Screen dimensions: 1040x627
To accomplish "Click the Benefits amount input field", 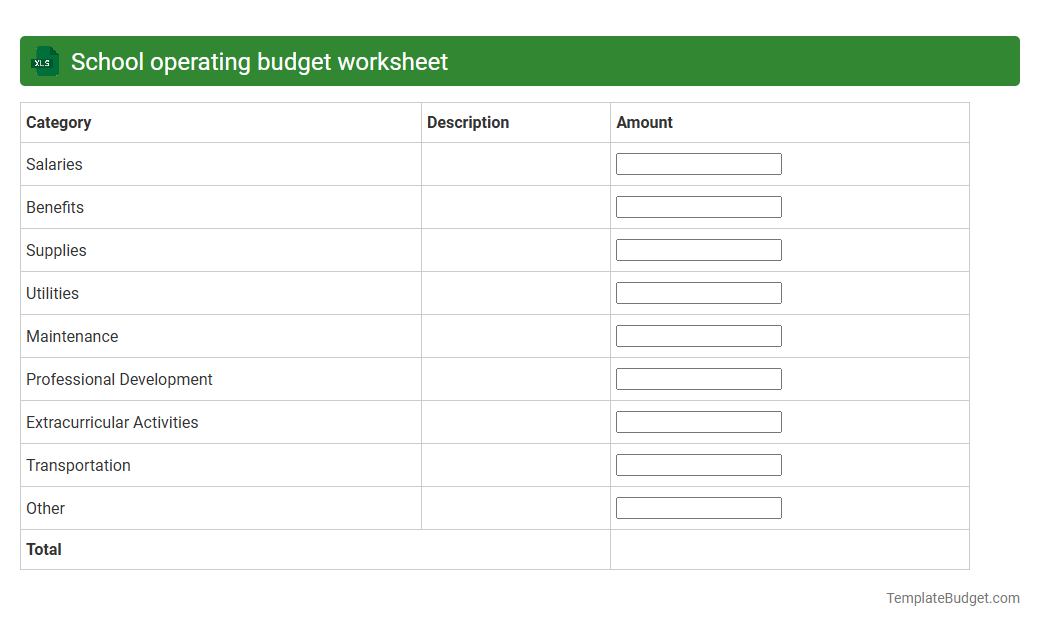I will pyautogui.click(x=698, y=206).
